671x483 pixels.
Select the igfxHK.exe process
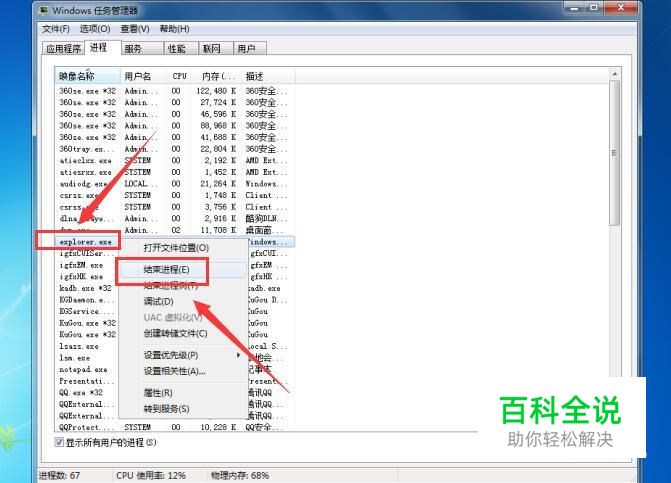(x=81, y=276)
